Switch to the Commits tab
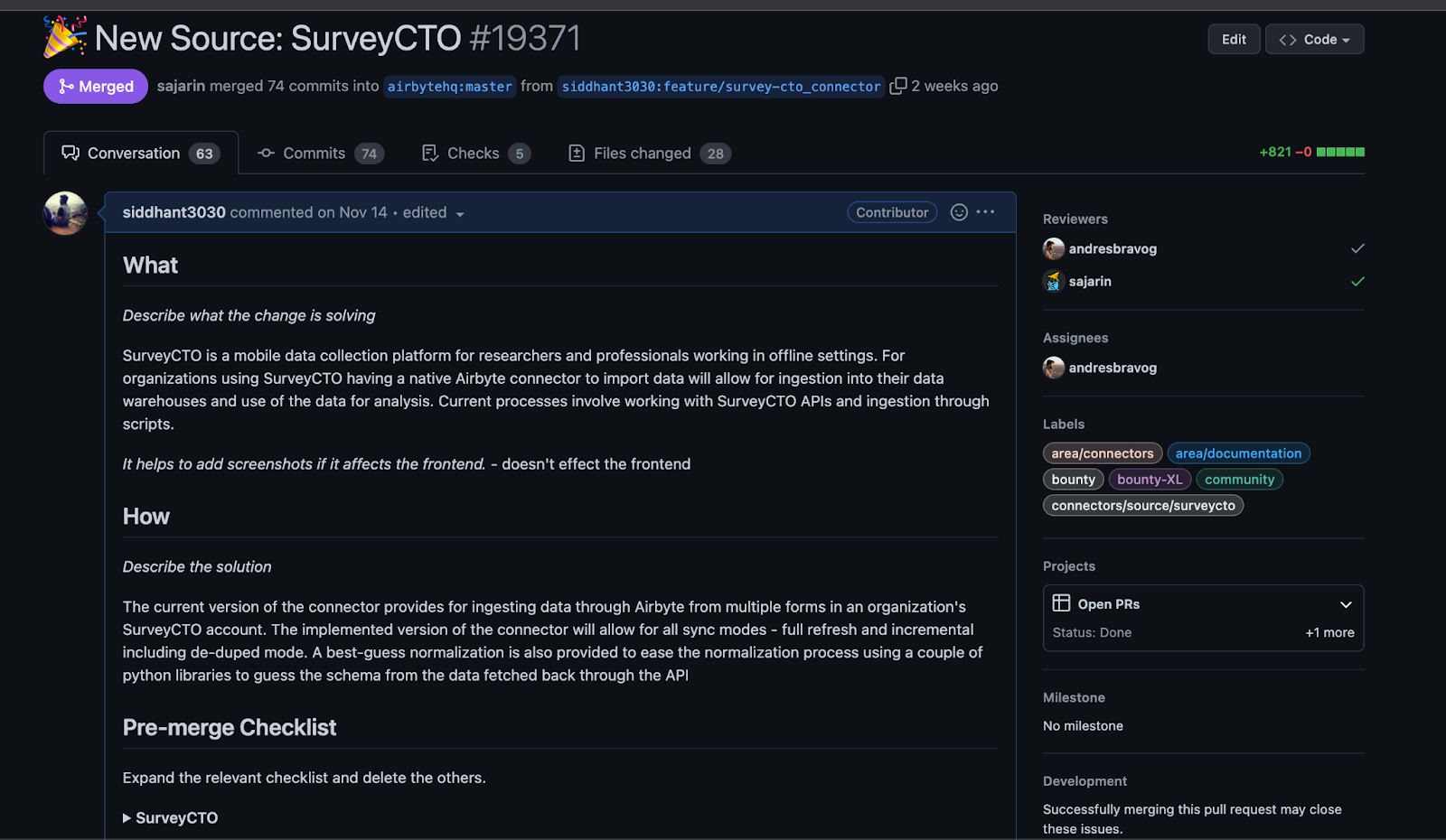 click(320, 154)
